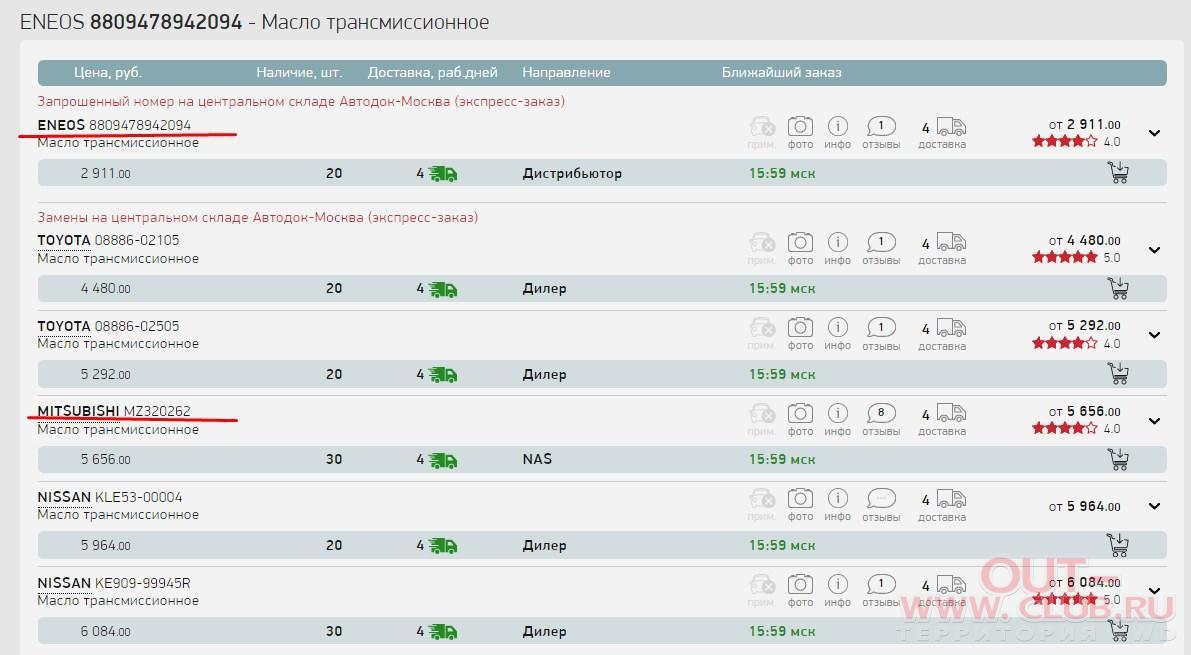
Task: Click quantity '30' in 5 656.00 row
Action: (334, 459)
